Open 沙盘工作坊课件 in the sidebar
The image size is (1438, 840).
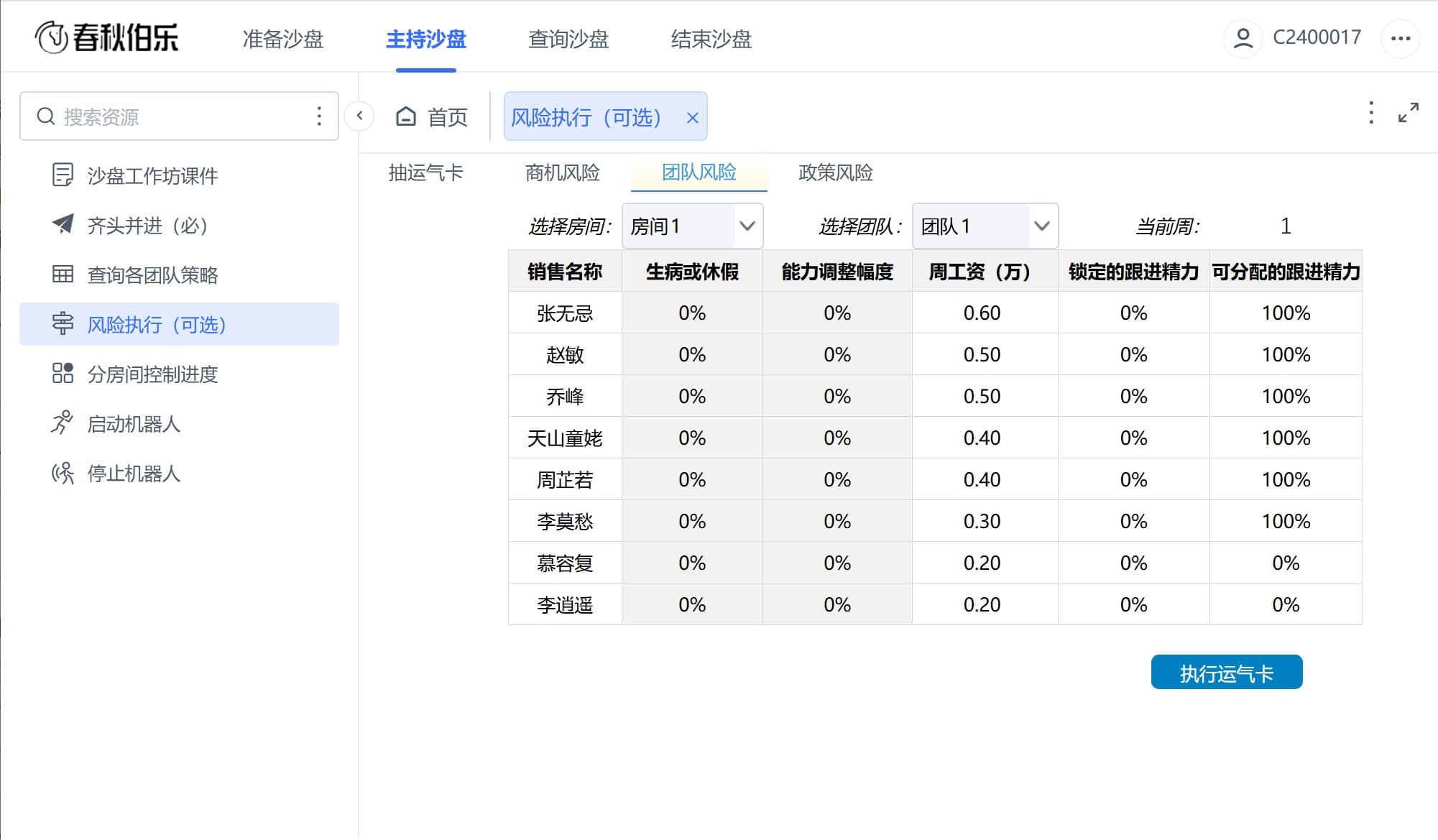click(x=179, y=175)
